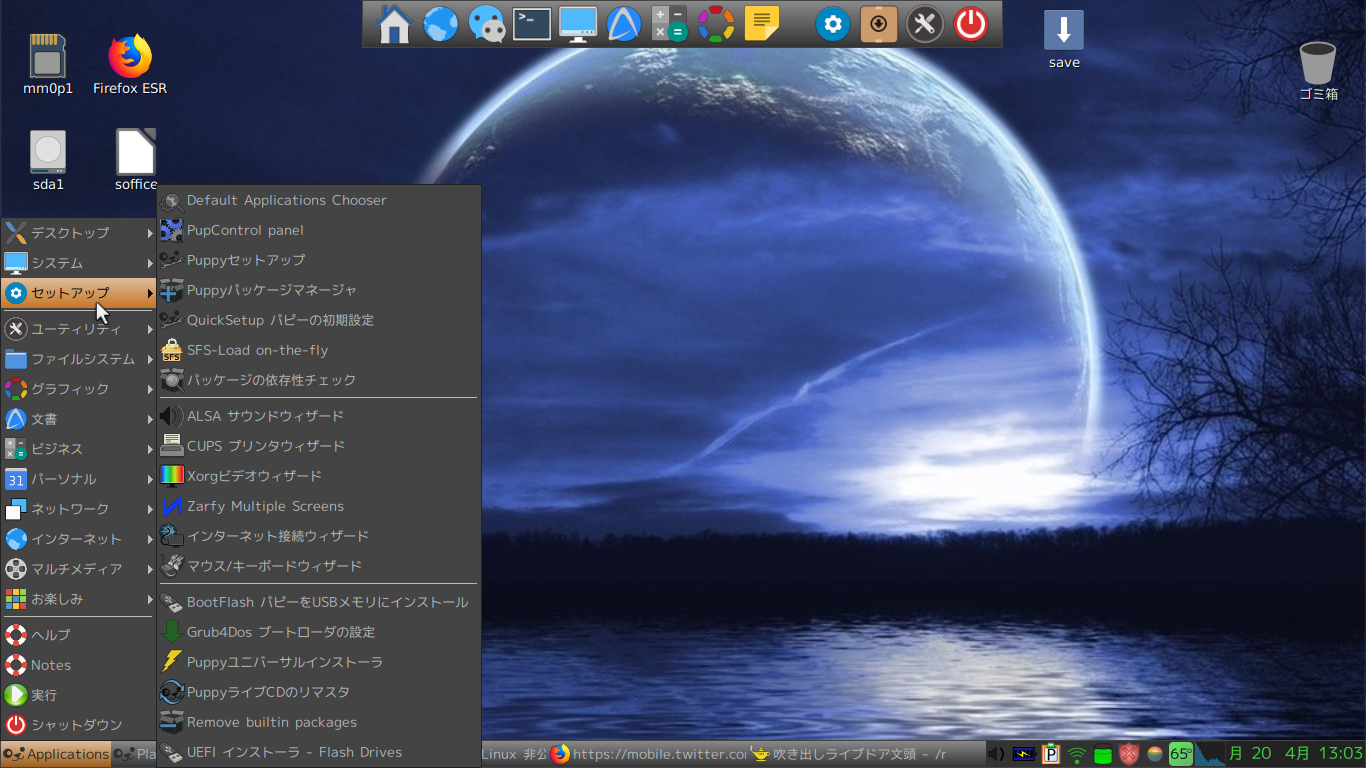Expand the ユーティリティ submenu
Screen dimensions: 1366x768
pos(79,329)
